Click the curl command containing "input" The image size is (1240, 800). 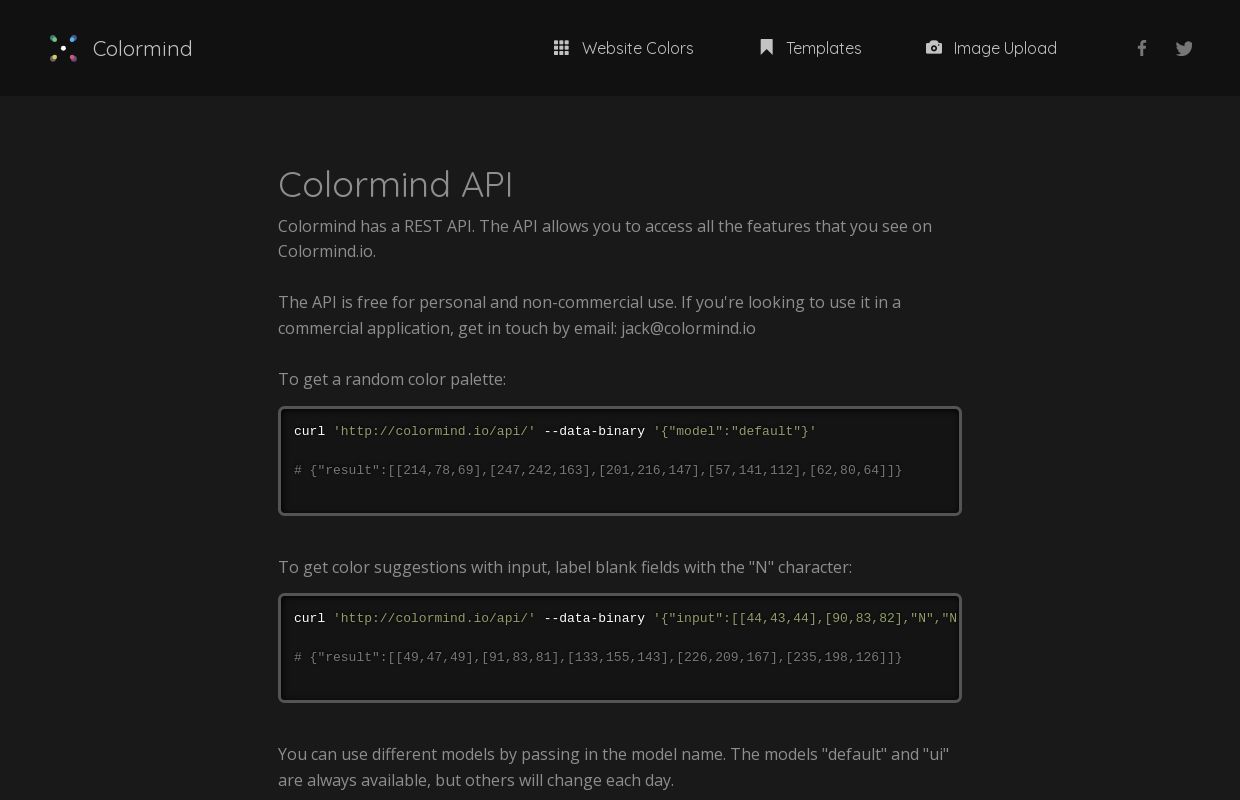click(625, 618)
